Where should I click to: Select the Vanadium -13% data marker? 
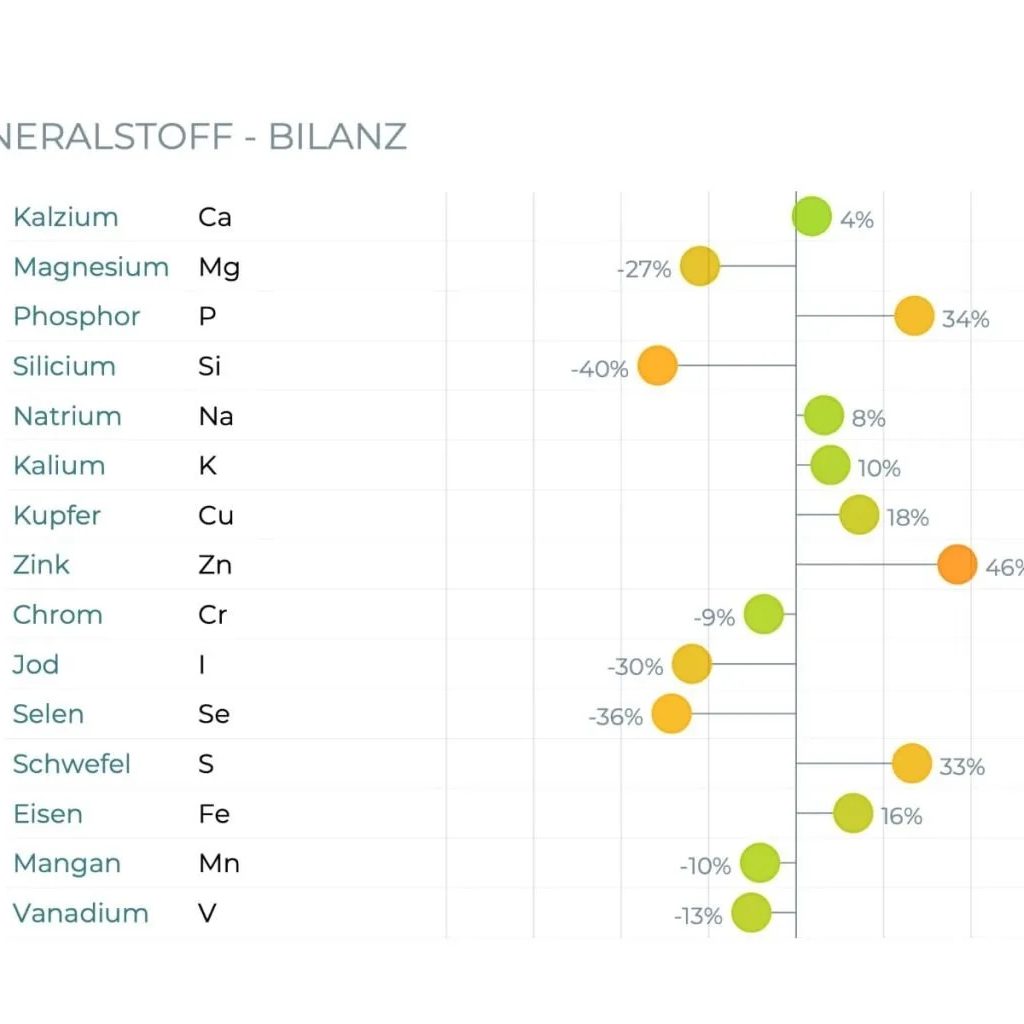coord(751,912)
